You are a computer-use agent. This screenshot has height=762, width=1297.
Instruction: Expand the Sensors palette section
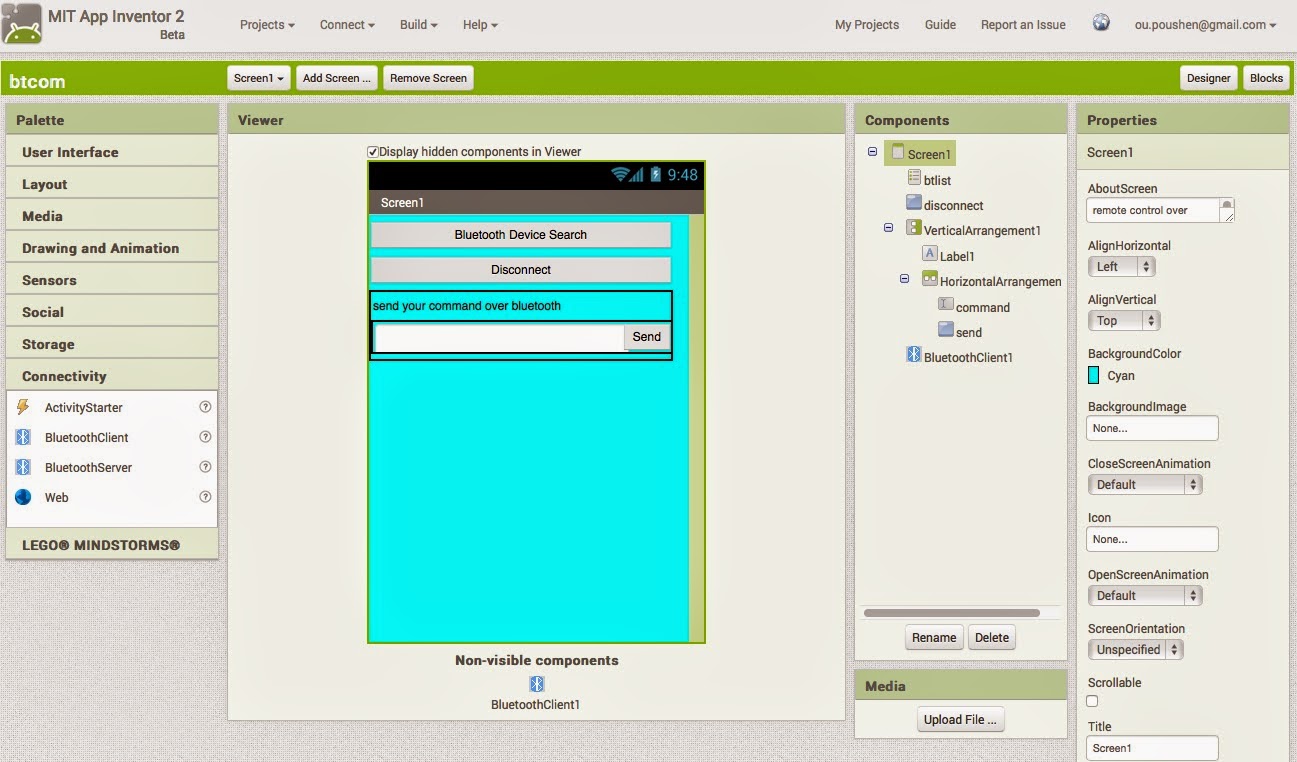tap(112, 280)
